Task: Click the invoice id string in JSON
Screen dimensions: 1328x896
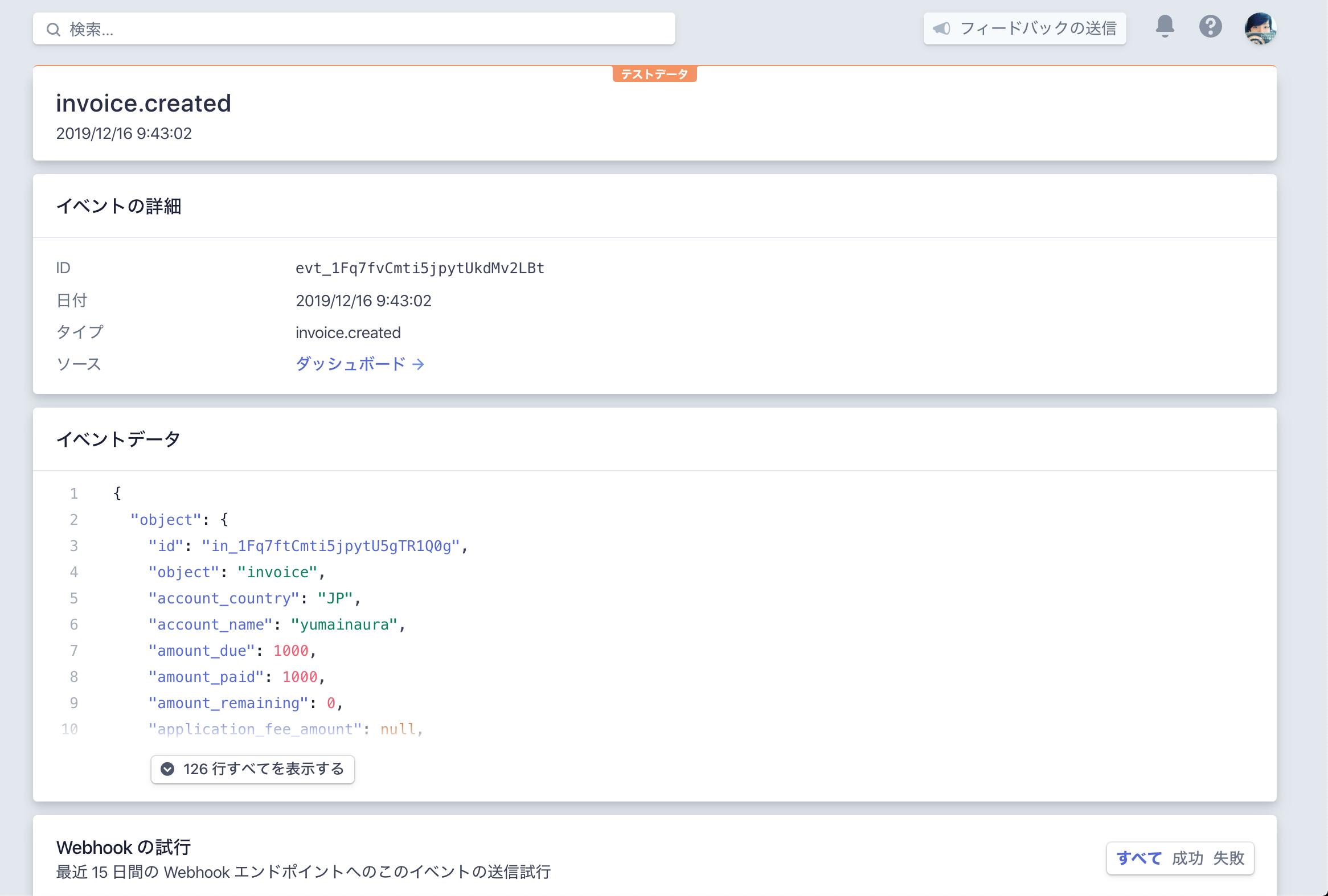Action: click(x=330, y=546)
